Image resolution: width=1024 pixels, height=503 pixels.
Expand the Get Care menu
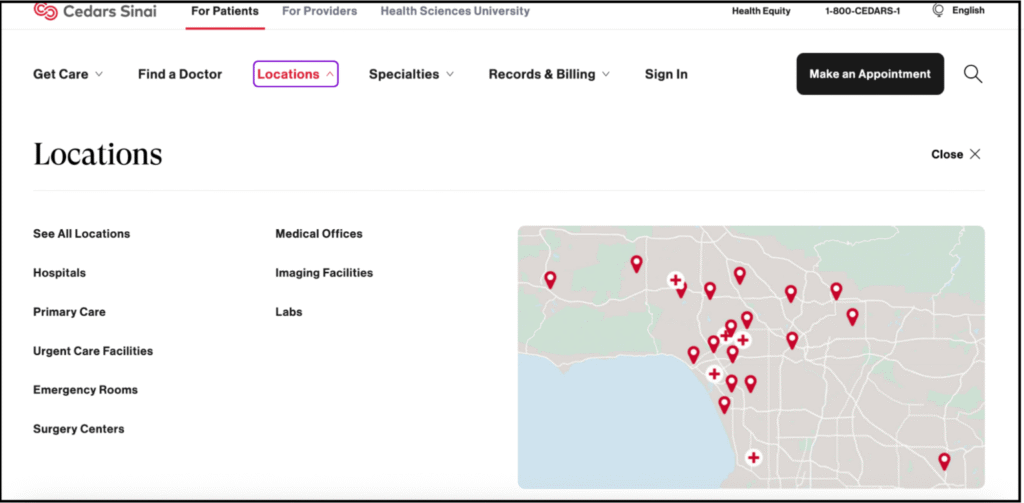point(68,74)
